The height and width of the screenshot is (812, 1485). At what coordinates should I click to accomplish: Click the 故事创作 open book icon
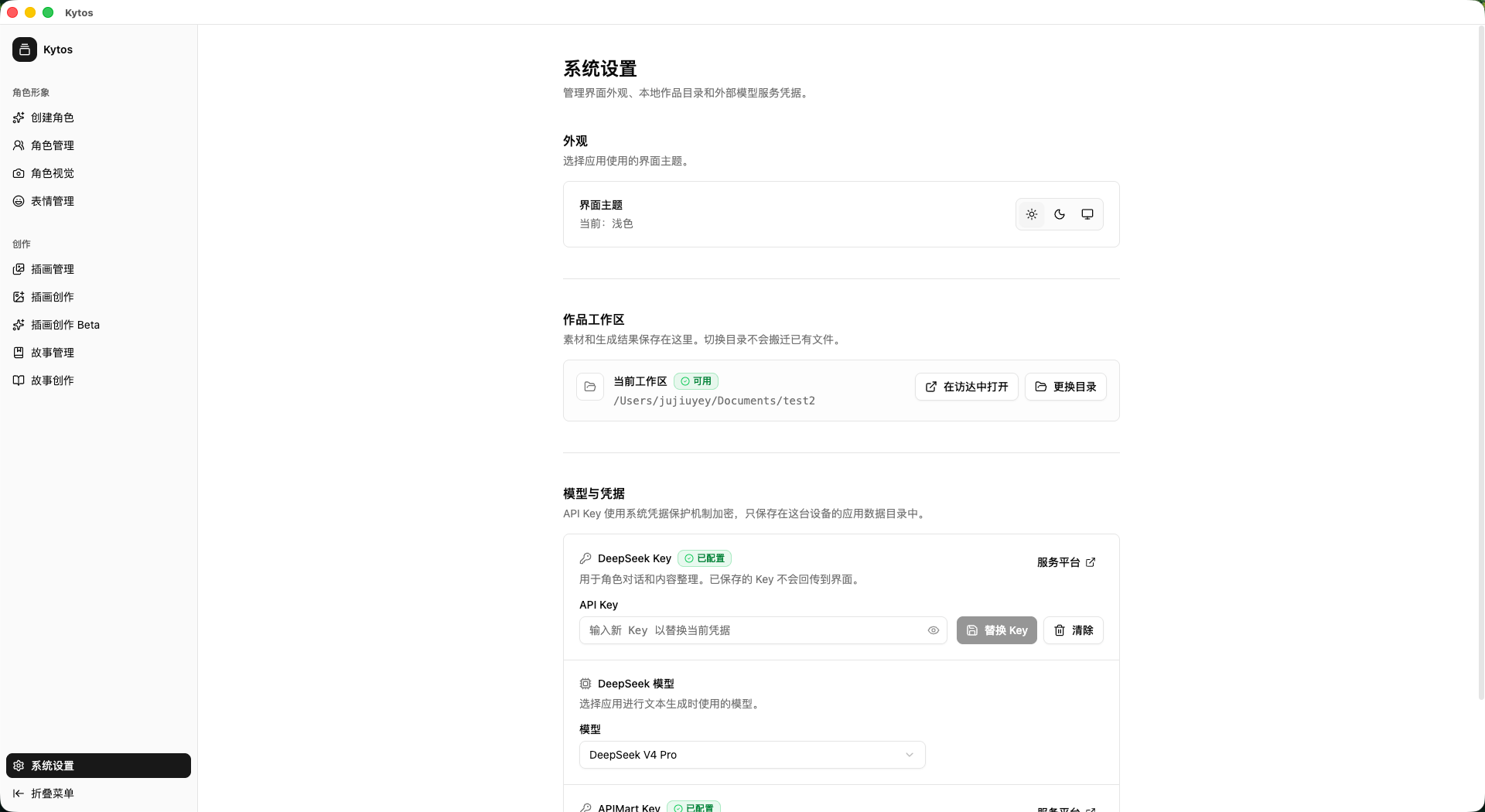click(19, 380)
